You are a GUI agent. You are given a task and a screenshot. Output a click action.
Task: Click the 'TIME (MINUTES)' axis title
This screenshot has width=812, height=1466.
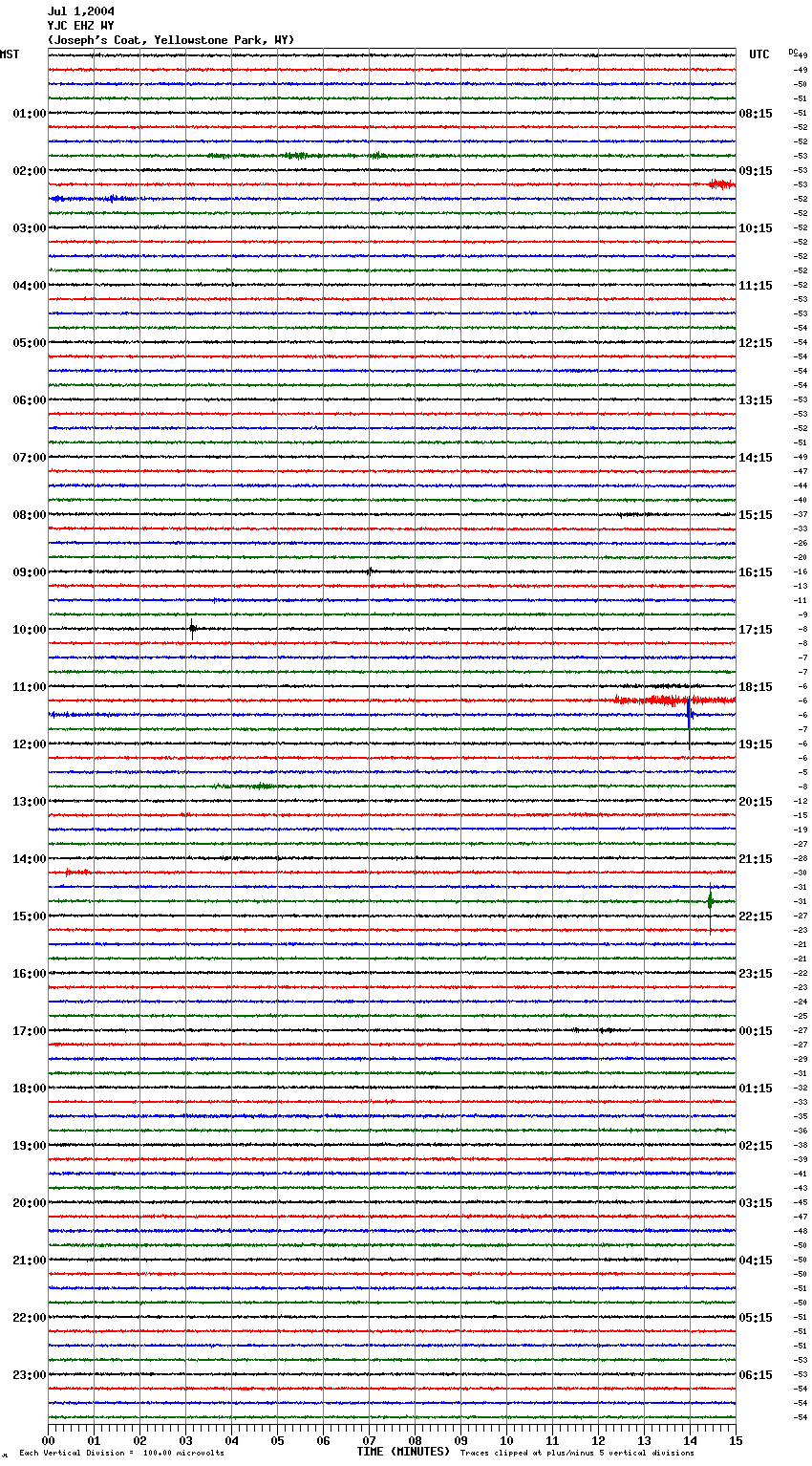[x=403, y=1452]
